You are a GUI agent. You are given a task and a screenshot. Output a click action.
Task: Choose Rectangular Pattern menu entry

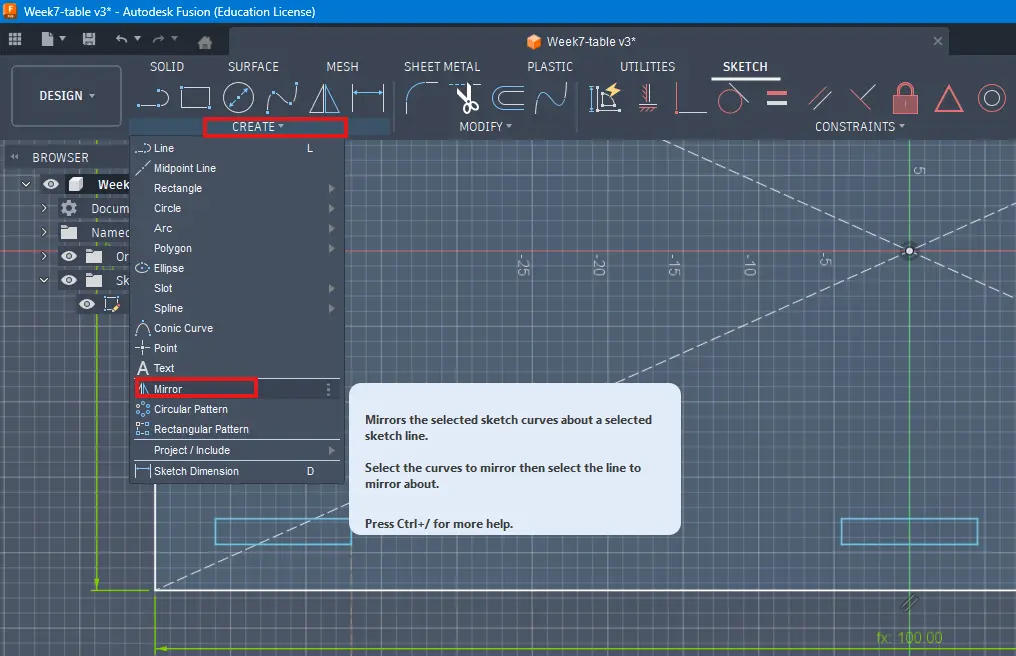click(237, 429)
